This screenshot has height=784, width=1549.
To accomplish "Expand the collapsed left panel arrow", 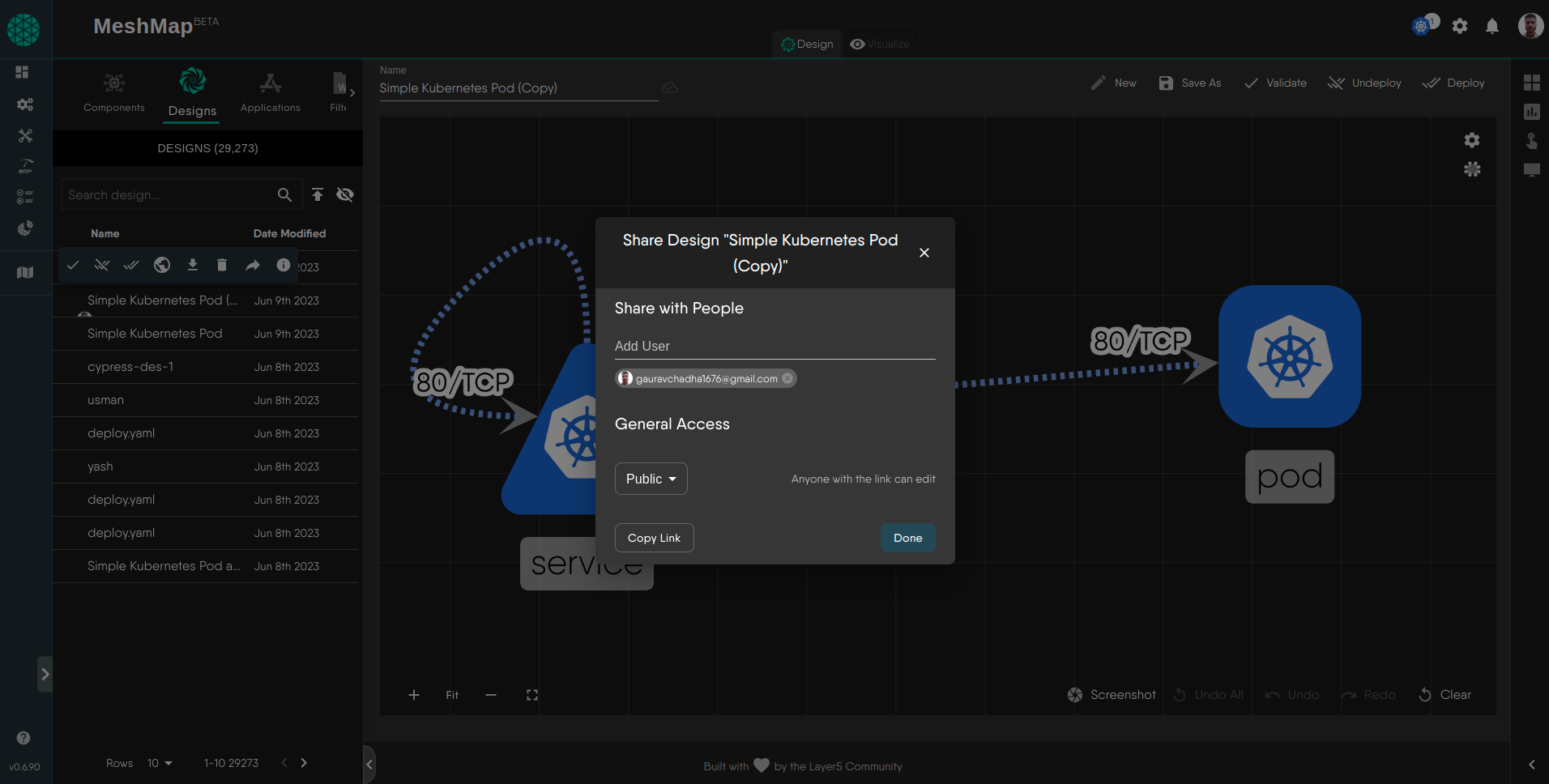I will coord(45,674).
